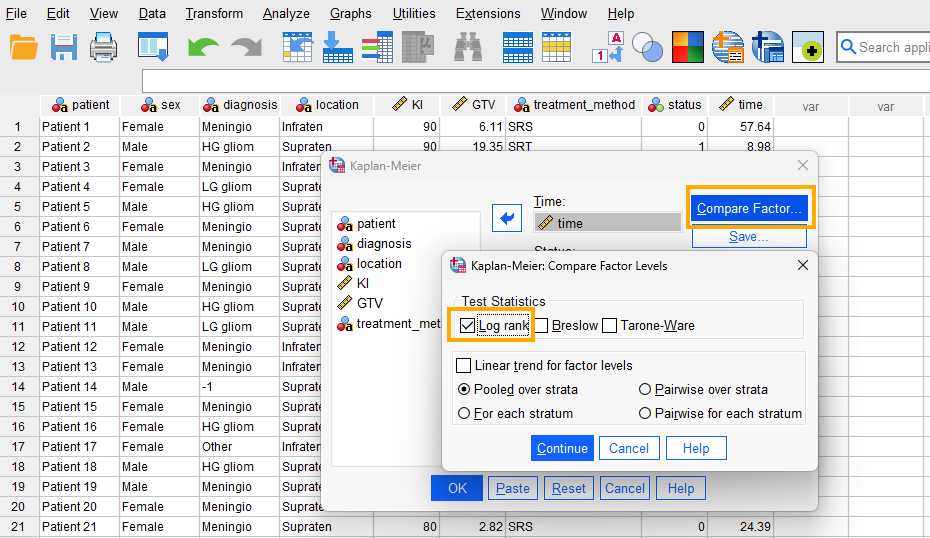Save the file with the floppy disk icon

[64, 47]
